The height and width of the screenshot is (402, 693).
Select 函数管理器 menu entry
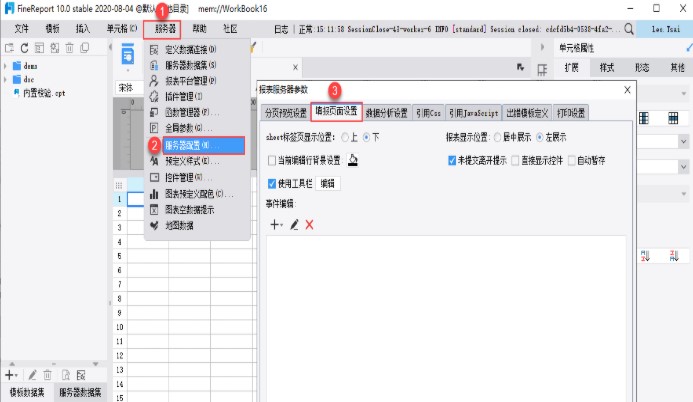[197, 112]
